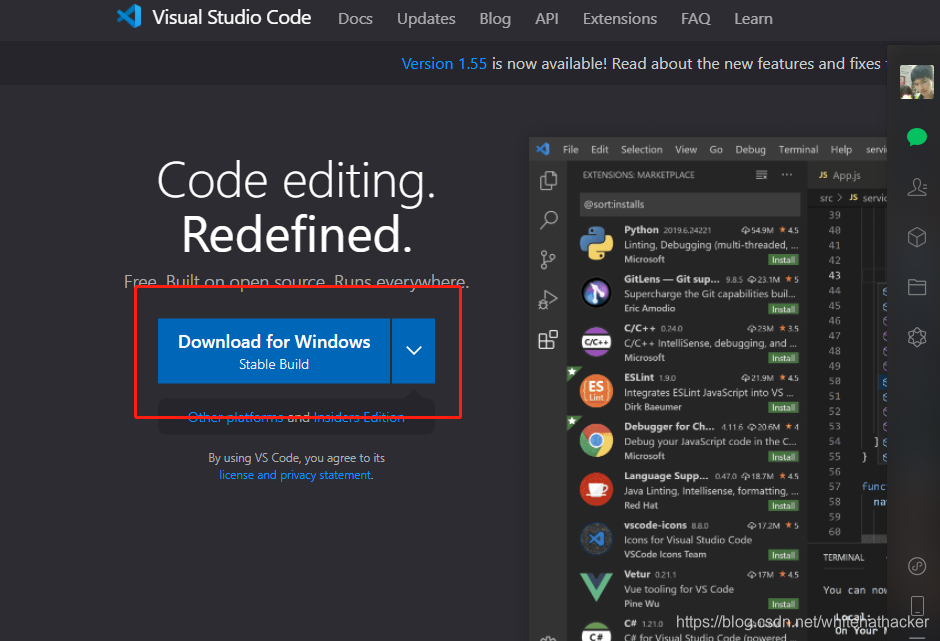
Task: Open the API navigation link
Action: coord(547,19)
